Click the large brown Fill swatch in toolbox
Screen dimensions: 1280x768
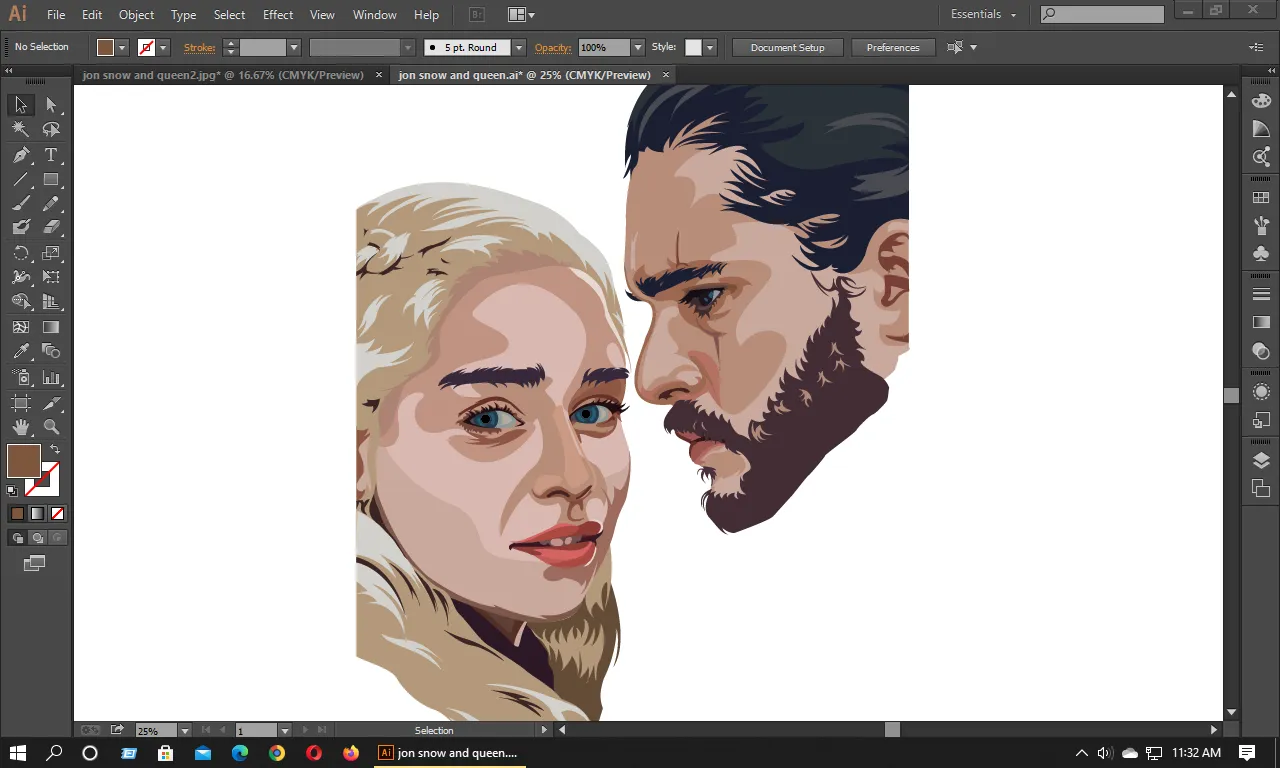23,461
